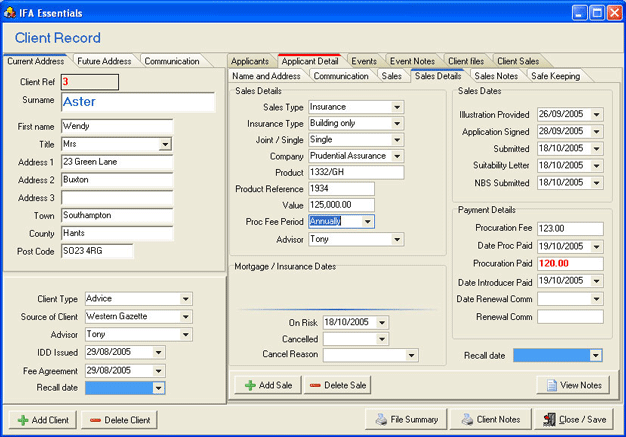This screenshot has width=626, height=437.
Task: Expand the Cancel Reason dropdown
Action: point(411,355)
